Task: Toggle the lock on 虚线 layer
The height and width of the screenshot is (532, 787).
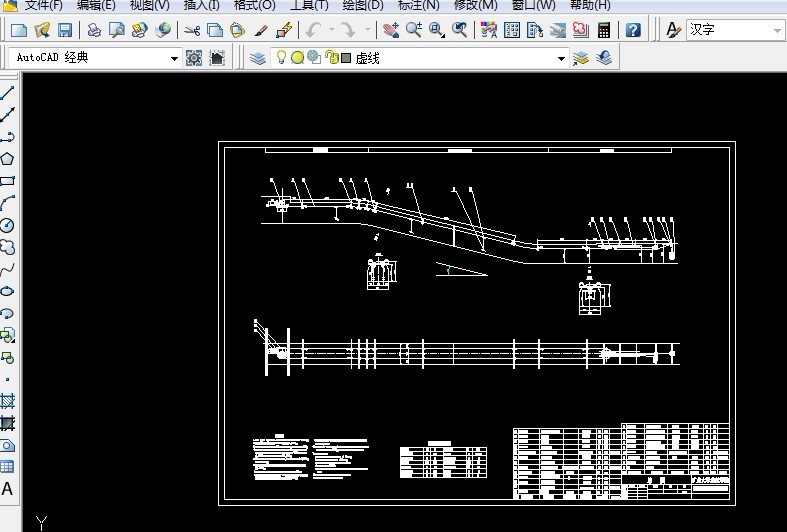Action: point(331,58)
